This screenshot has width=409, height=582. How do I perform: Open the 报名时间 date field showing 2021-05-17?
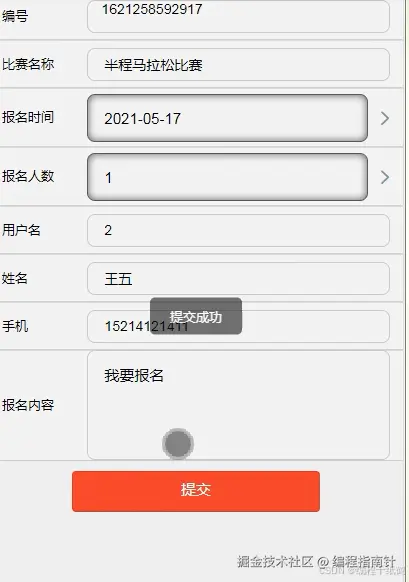227,118
